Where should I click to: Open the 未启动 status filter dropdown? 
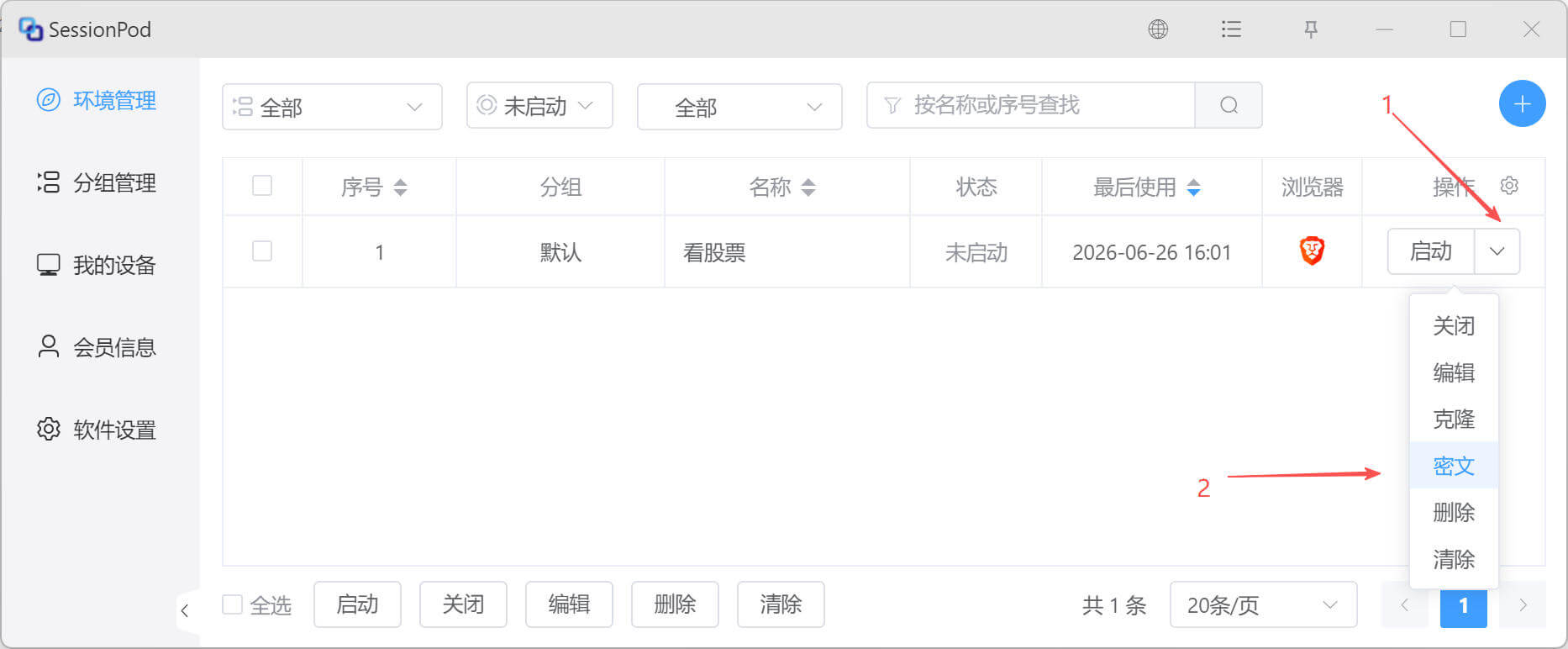tap(539, 105)
